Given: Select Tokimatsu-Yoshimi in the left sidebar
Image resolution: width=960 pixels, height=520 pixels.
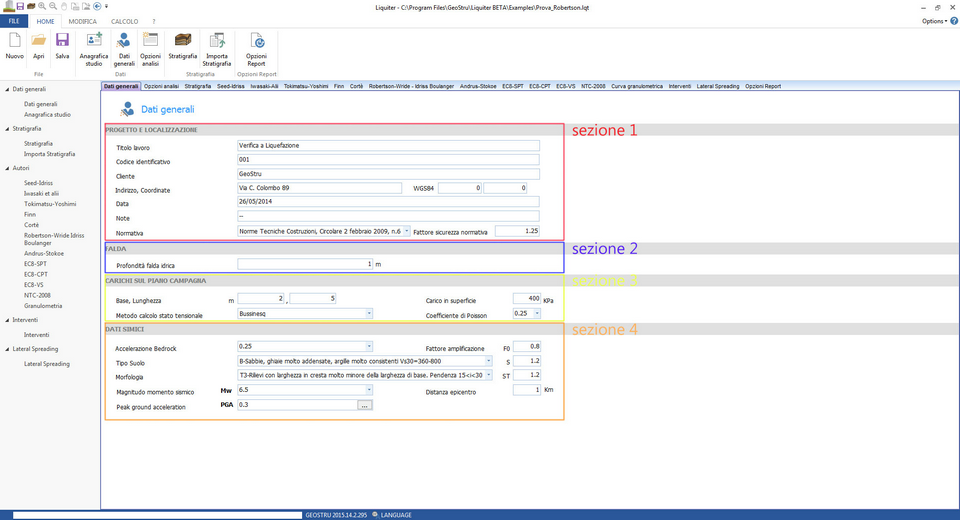Looking at the screenshot, I should click(50, 204).
